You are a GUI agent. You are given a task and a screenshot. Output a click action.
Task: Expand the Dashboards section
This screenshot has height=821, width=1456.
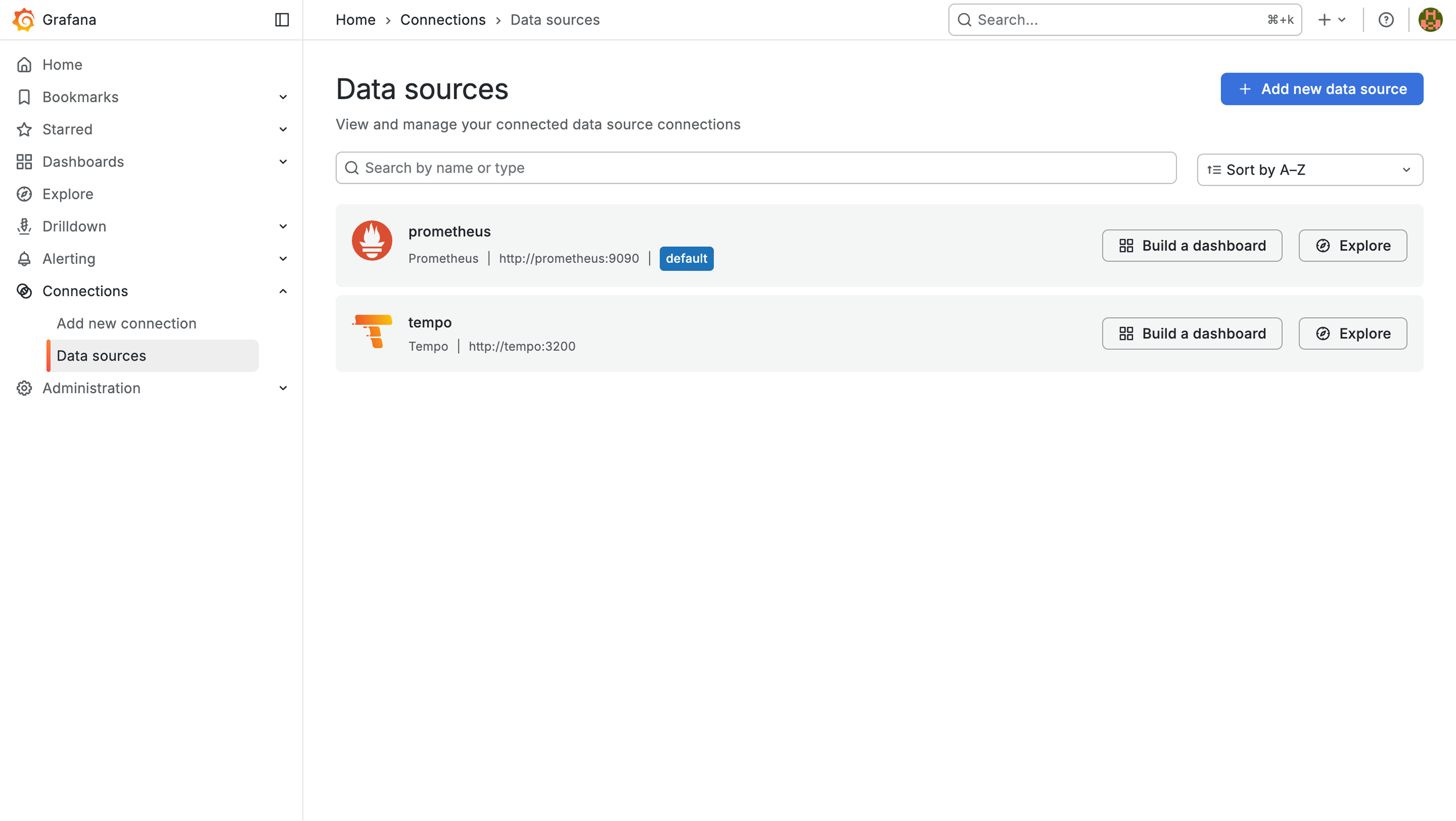click(283, 162)
